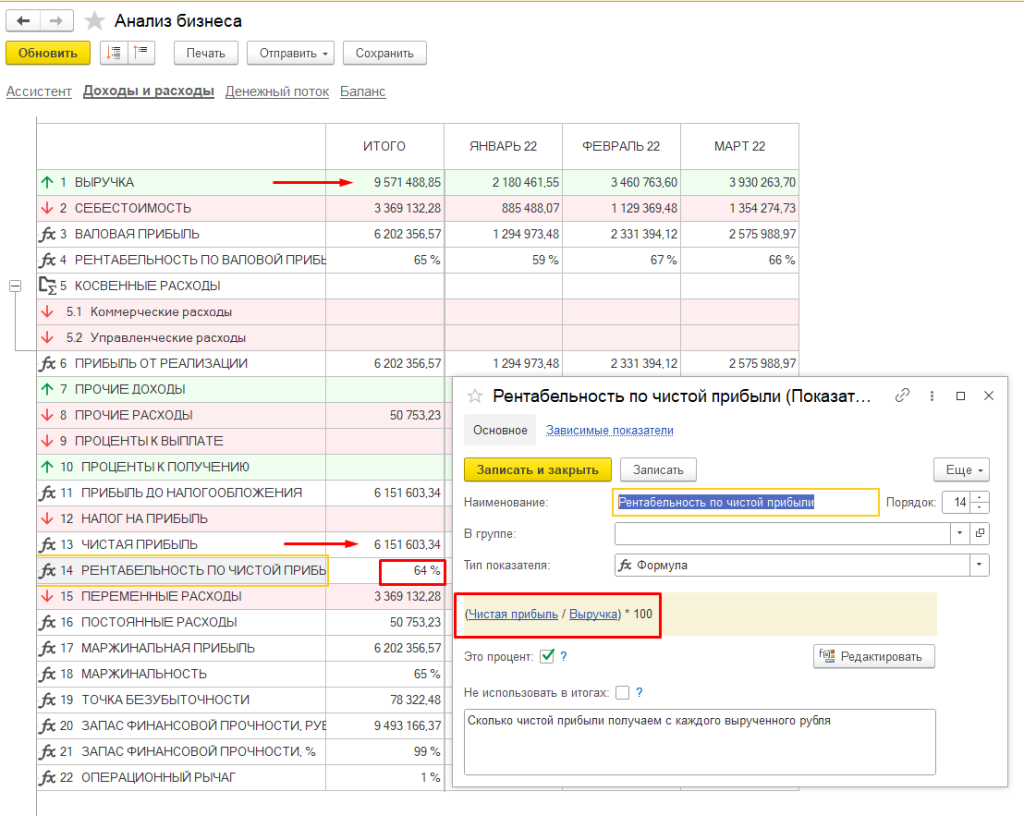Open the Отправить dropdown button
This screenshot has height=816, width=1024.
coord(291,53)
